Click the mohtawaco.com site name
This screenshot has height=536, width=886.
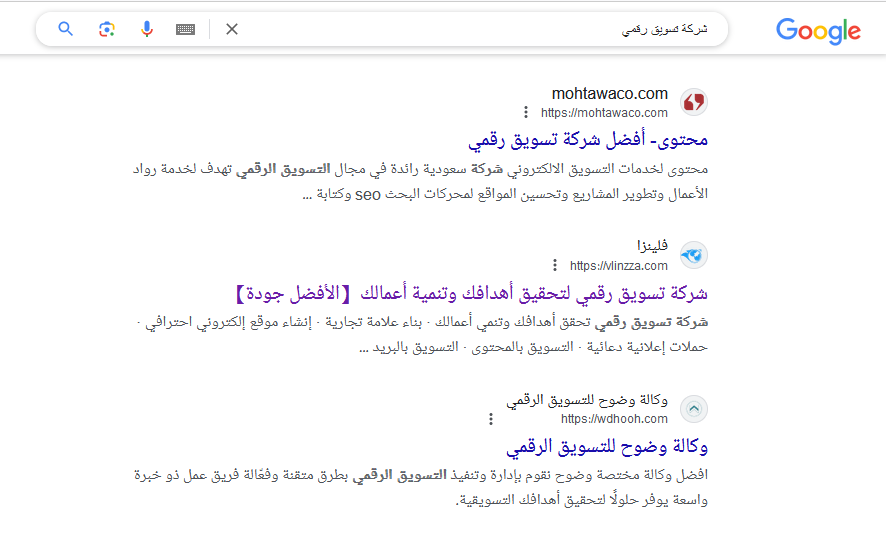(610, 94)
